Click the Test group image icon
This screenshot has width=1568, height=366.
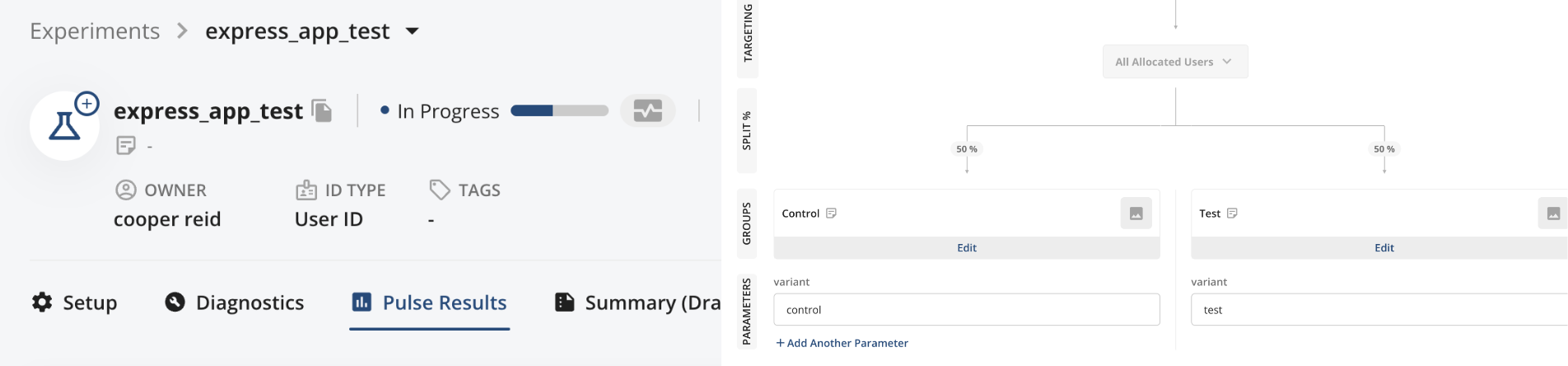coord(1552,213)
